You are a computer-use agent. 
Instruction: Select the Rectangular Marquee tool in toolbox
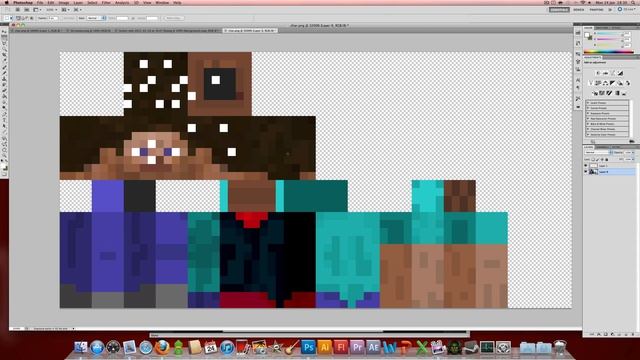4,37
